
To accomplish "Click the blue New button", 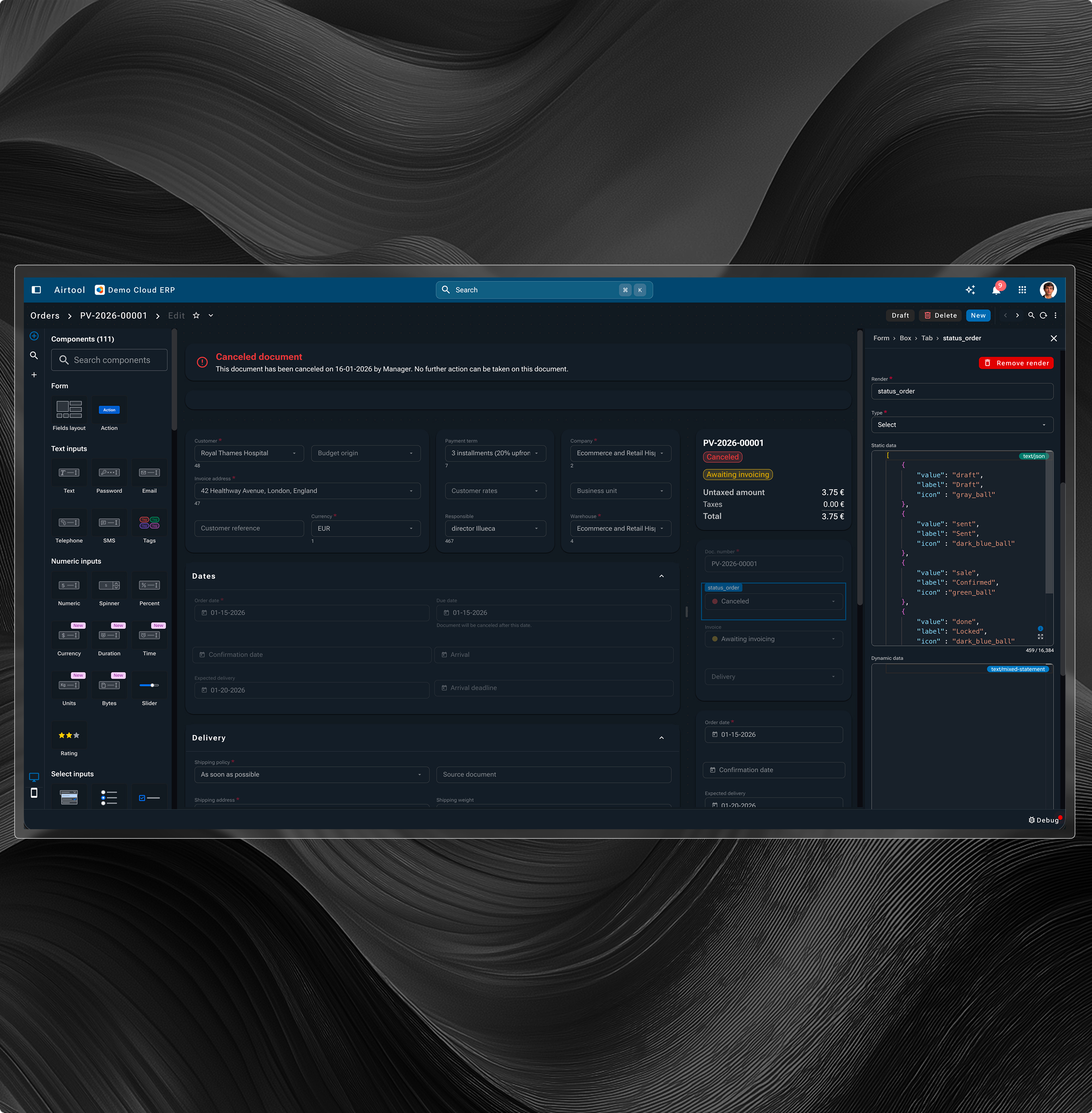I will point(978,316).
